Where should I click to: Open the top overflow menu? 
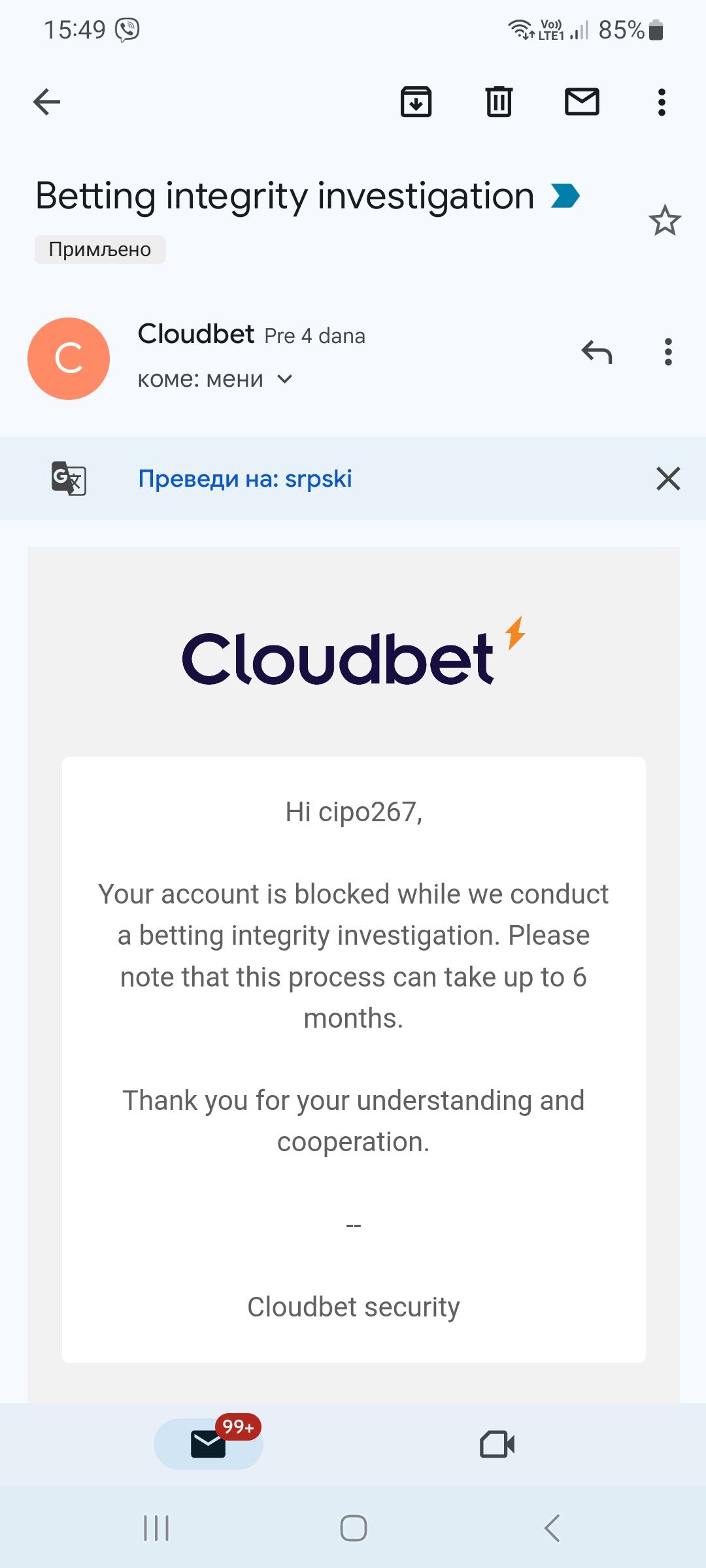(x=662, y=102)
